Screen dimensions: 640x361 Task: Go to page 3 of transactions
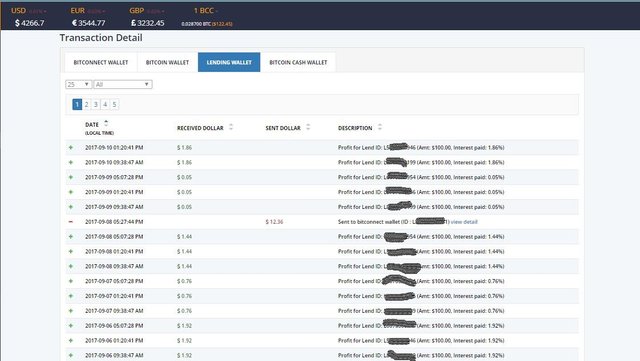pyautogui.click(x=96, y=105)
